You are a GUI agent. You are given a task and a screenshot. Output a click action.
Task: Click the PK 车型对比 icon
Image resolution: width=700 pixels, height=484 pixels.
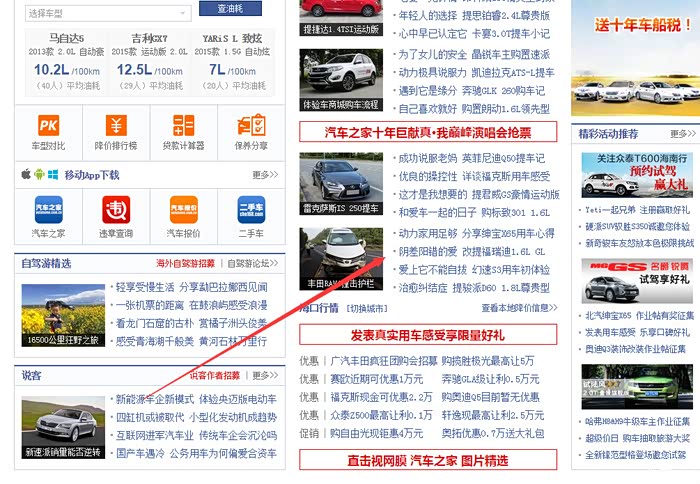(x=48, y=126)
